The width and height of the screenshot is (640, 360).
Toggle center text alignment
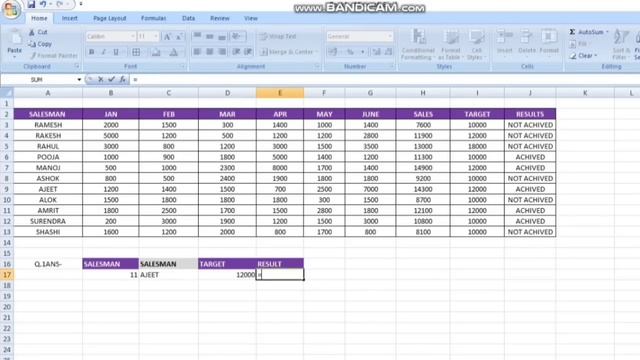[x=209, y=52]
